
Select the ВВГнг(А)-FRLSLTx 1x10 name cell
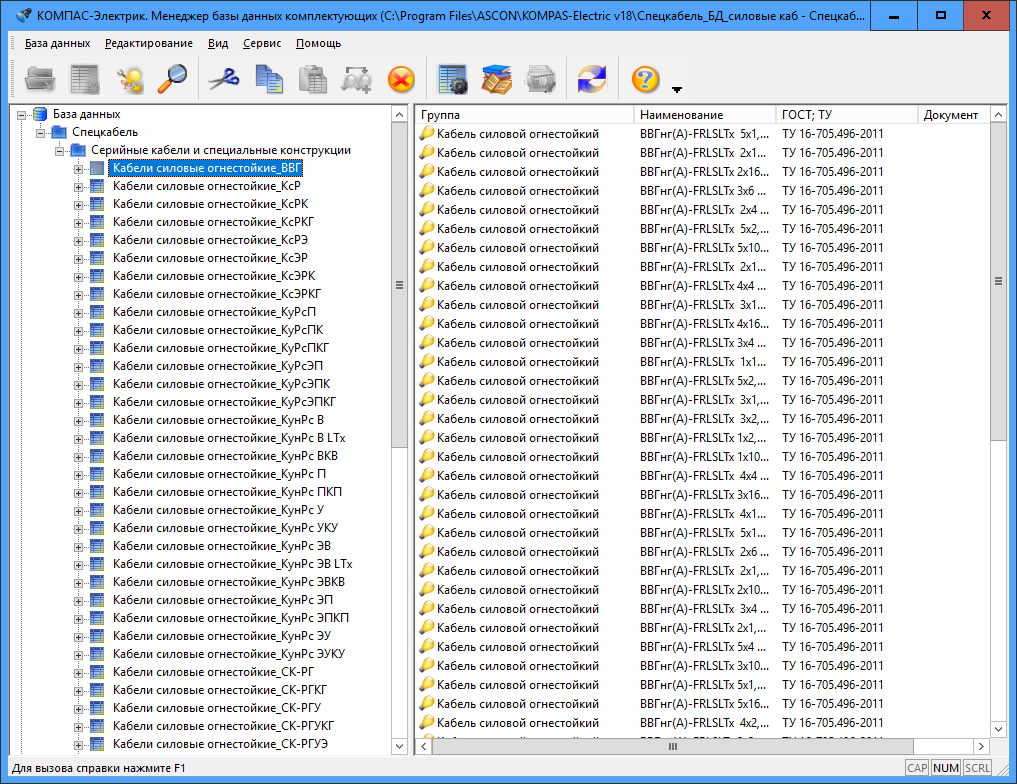tap(703, 457)
